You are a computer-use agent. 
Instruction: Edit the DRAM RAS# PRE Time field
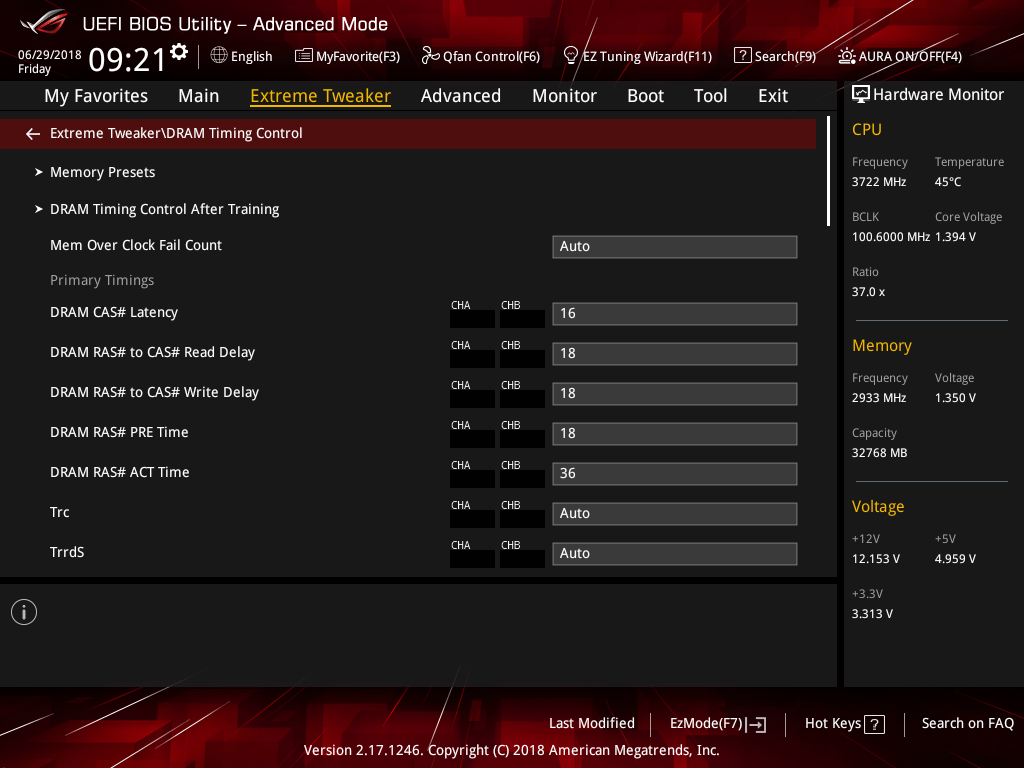(x=675, y=434)
